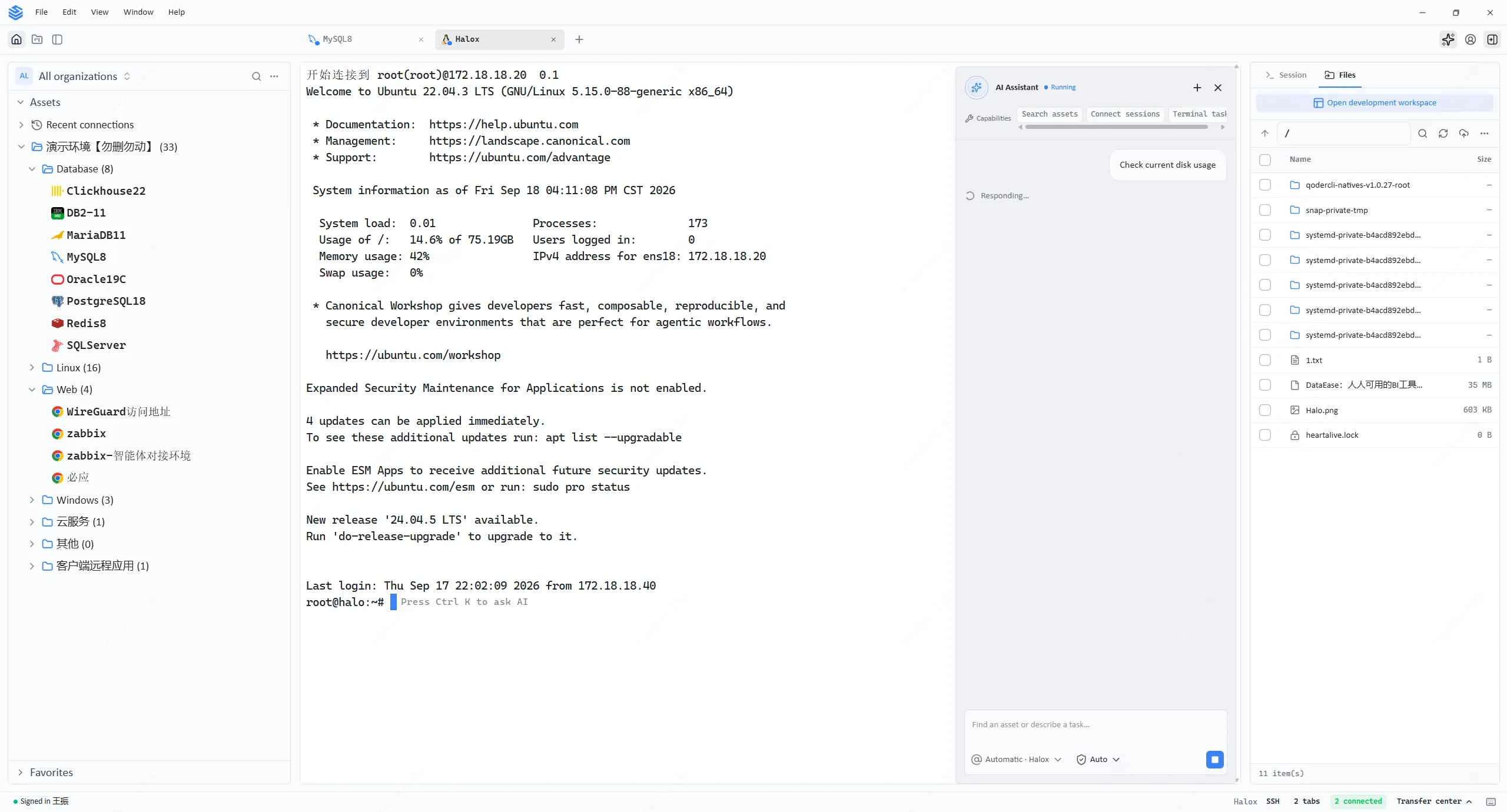1507x812 pixels.
Task: Close the AI Assistant panel
Action: [x=1218, y=88]
